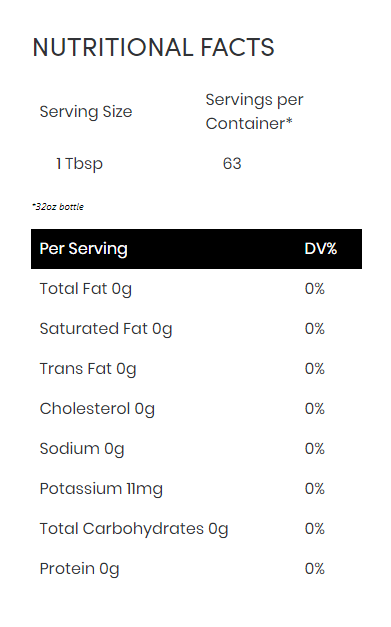Select the Saturated Fat 0g row
The image size is (391, 627).
[x=196, y=329]
